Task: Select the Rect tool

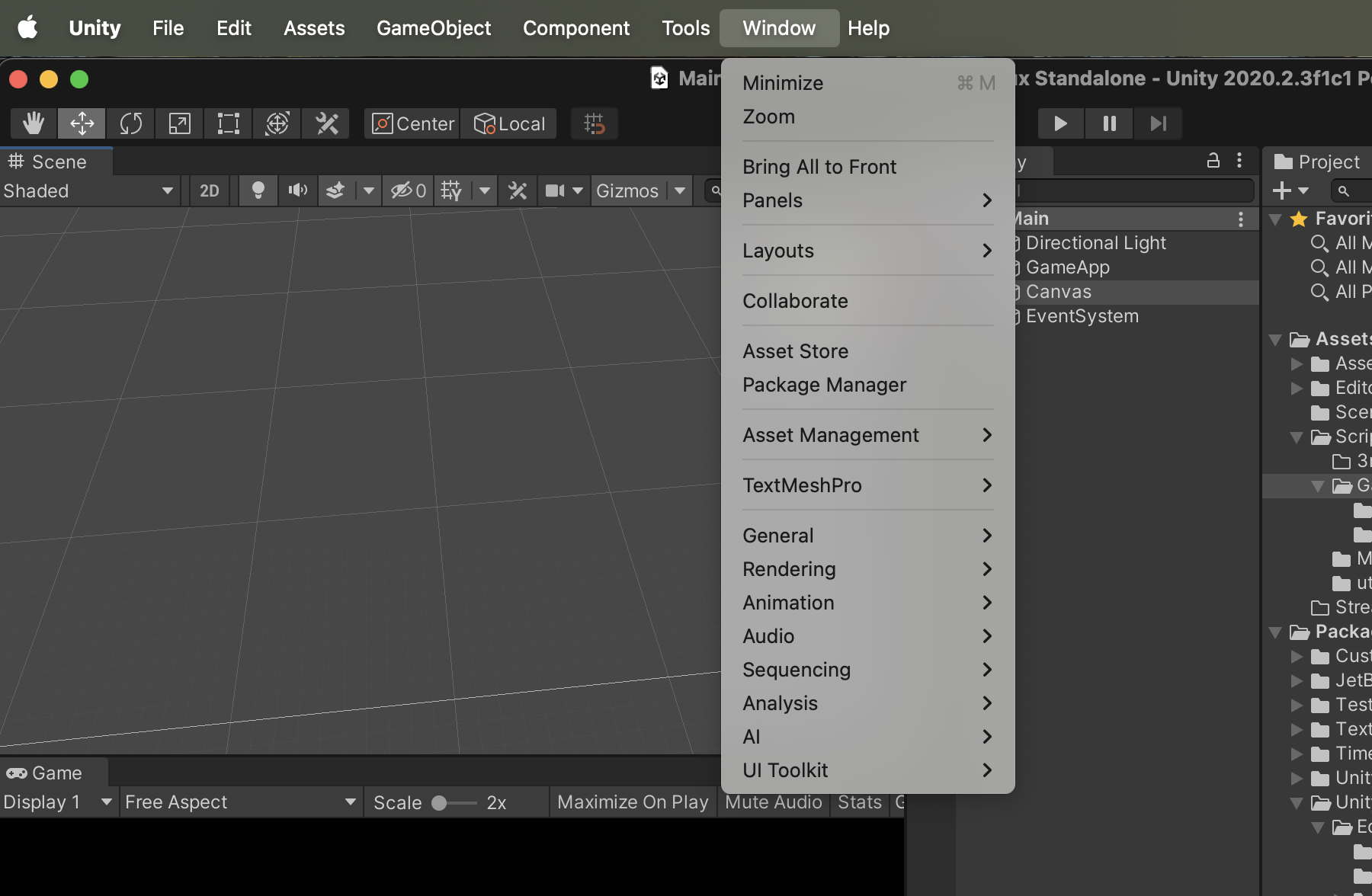Action: point(229,123)
